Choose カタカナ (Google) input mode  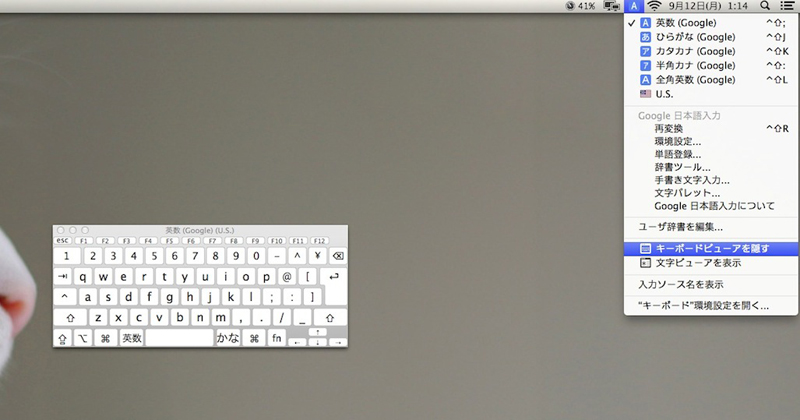711,52
